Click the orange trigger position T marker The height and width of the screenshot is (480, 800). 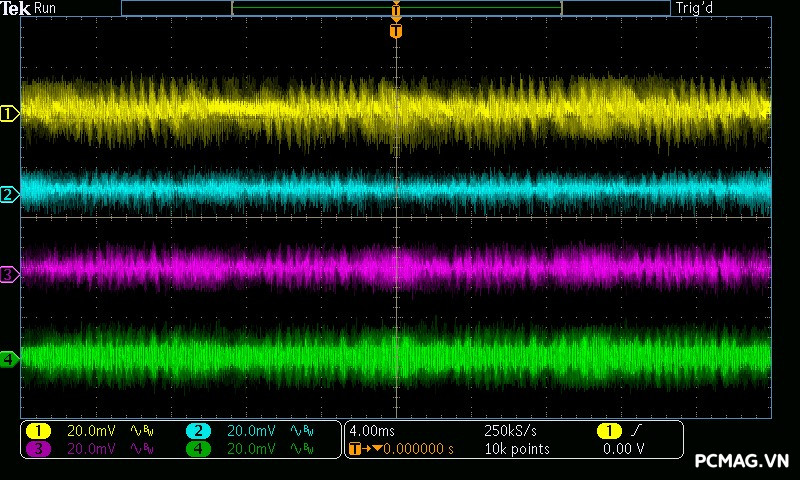(396, 31)
